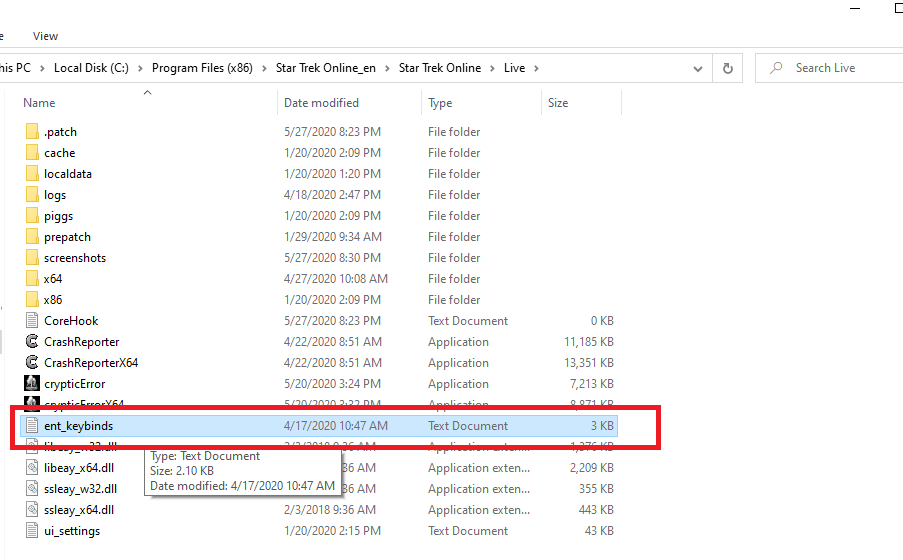This screenshot has width=903, height=560.
Task: Click the CoreHook text document icon
Action: point(32,320)
